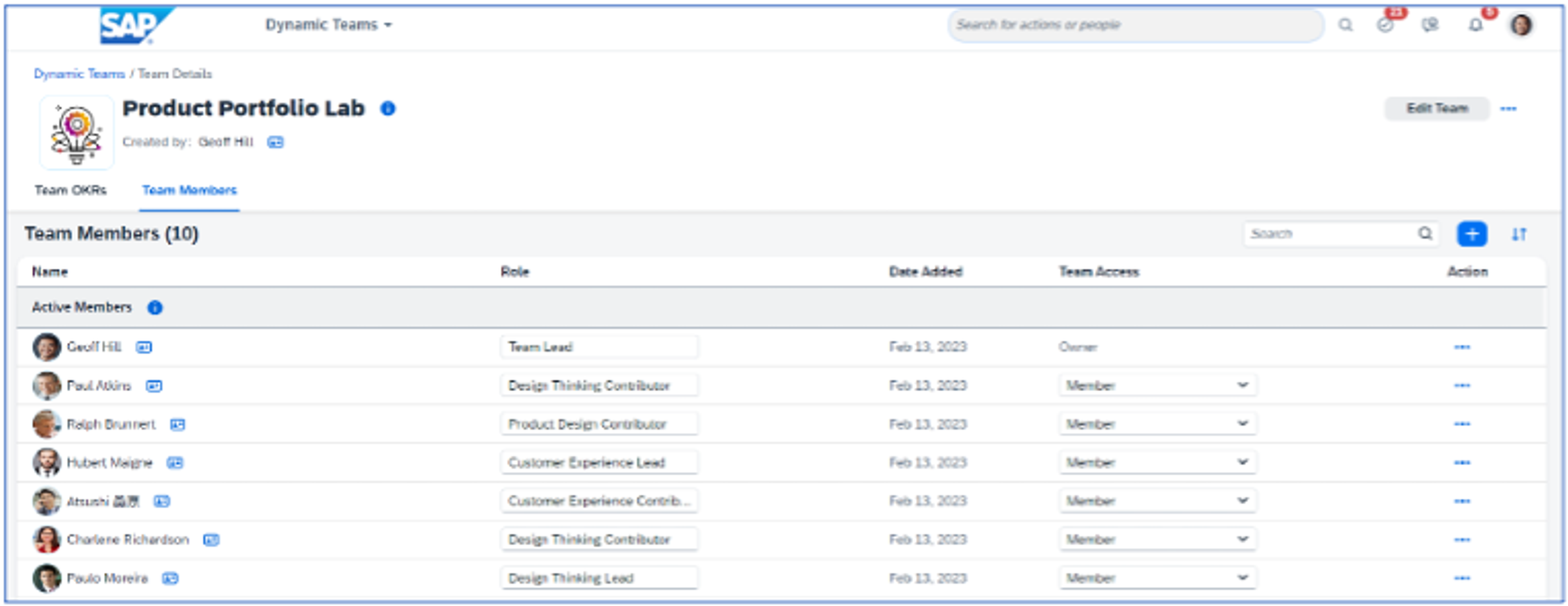
Task: Open action ellipsis in Hubert Maigne row
Action: (x=1462, y=463)
